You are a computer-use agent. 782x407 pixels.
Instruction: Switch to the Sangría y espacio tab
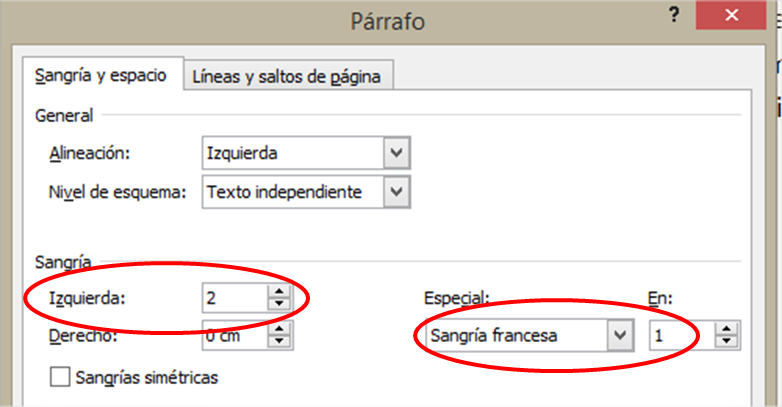click(x=101, y=76)
